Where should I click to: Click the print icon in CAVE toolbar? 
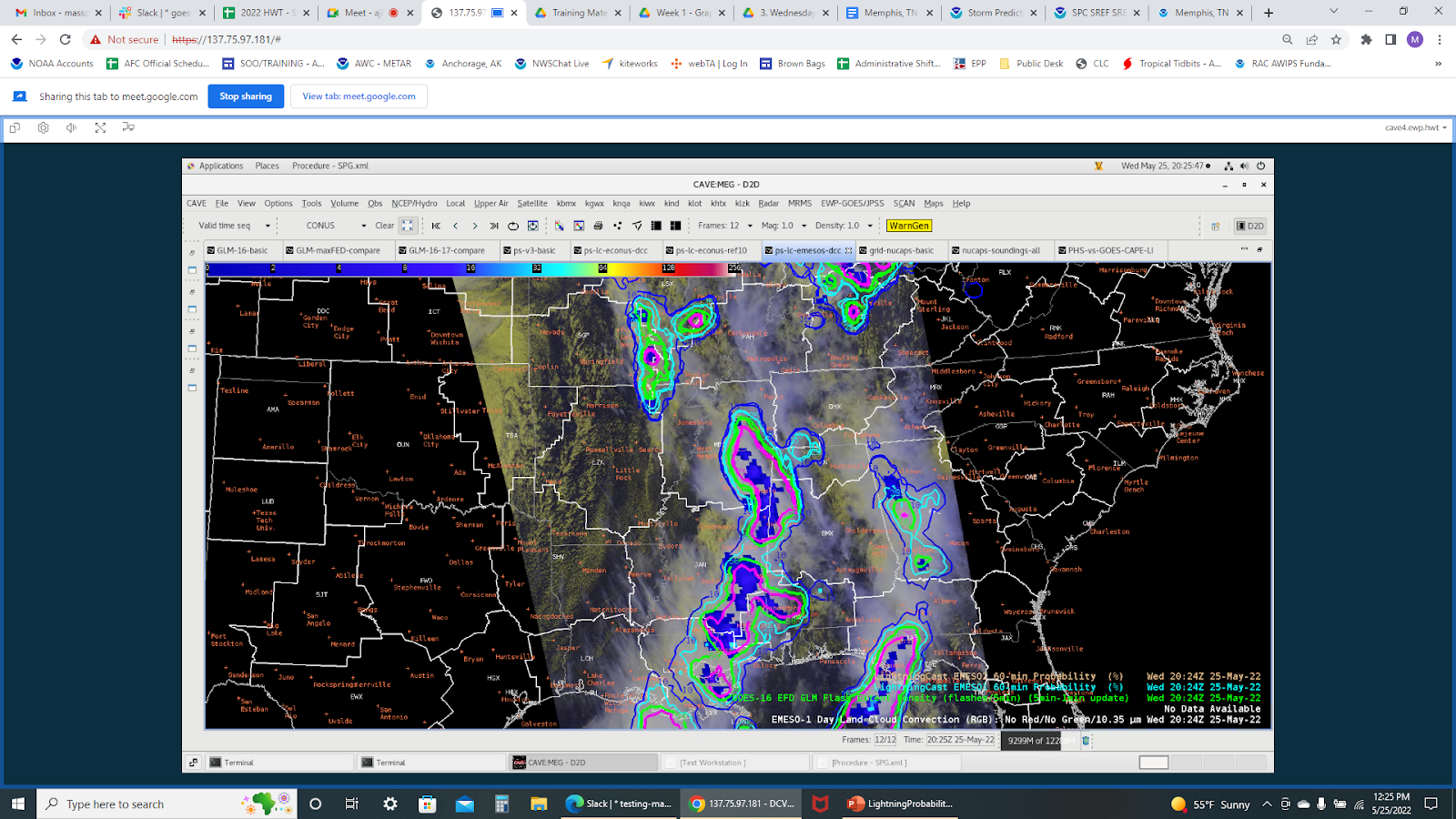click(598, 226)
